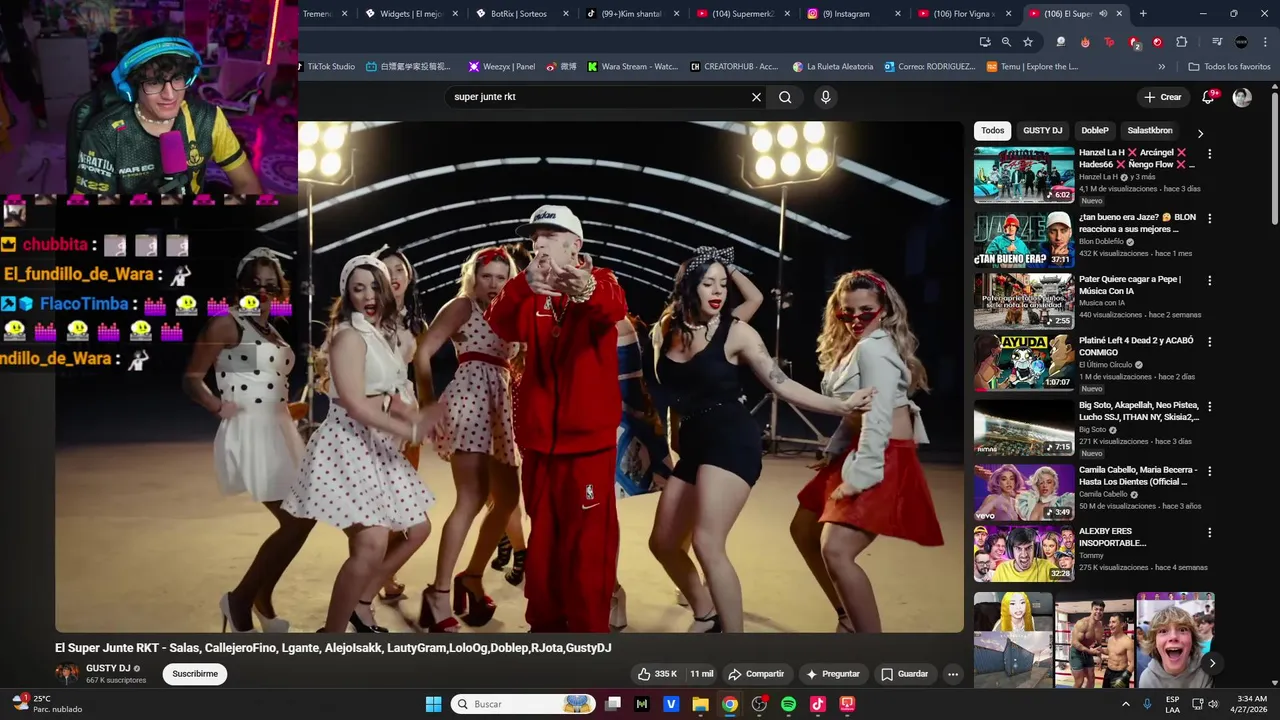Click the install app icon in address bar
The image size is (1280, 720).
985,42
